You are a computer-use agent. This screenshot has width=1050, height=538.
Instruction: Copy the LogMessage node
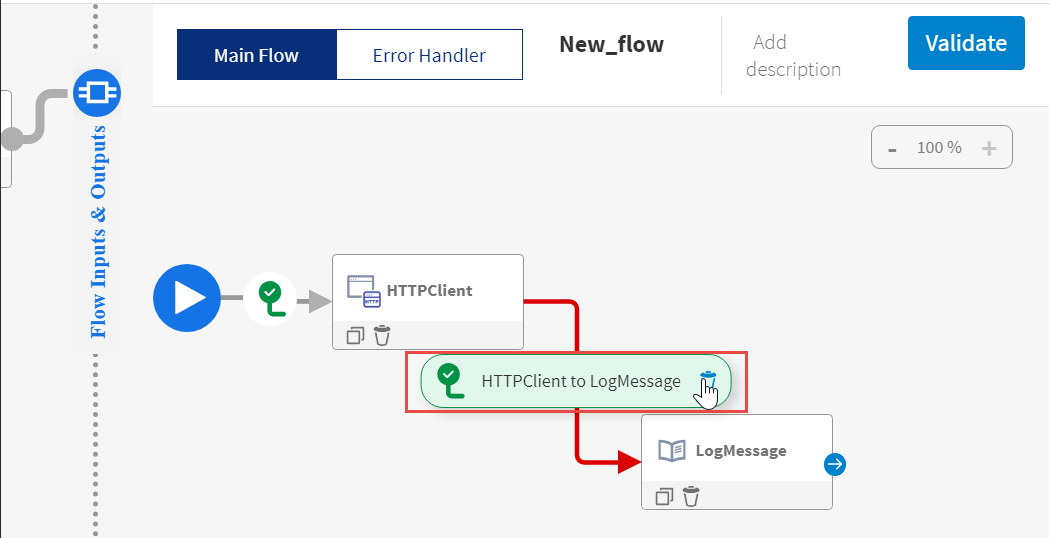[x=664, y=496]
